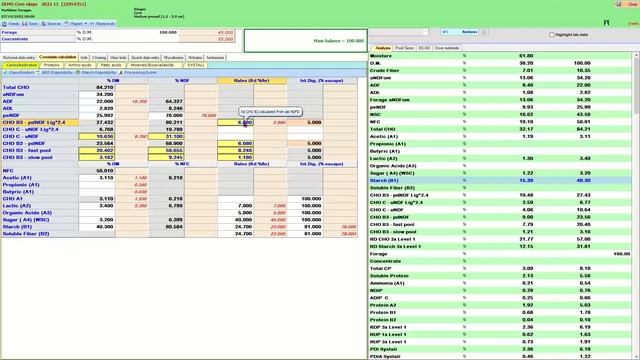Click the peNDF % DM cell 25.992
Image resolution: width=640 pixels, height=360 pixels.
tap(97, 116)
